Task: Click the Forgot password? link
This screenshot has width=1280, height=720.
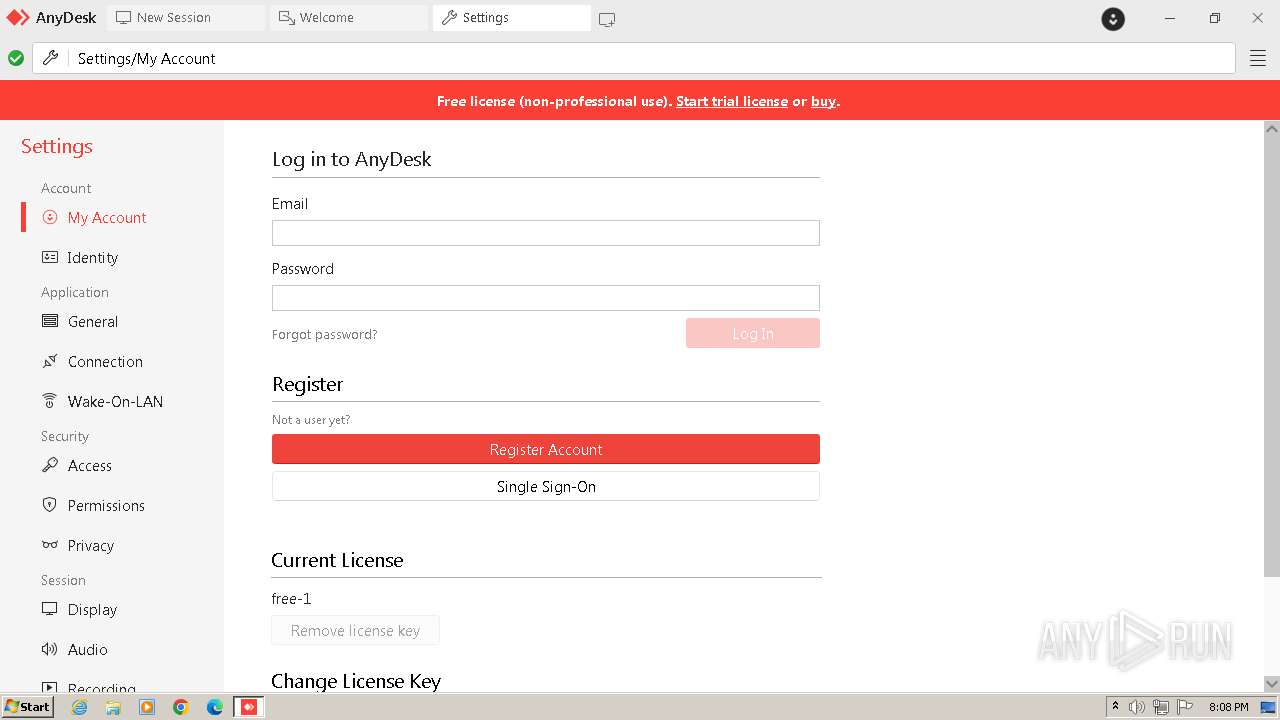Action: (x=324, y=334)
